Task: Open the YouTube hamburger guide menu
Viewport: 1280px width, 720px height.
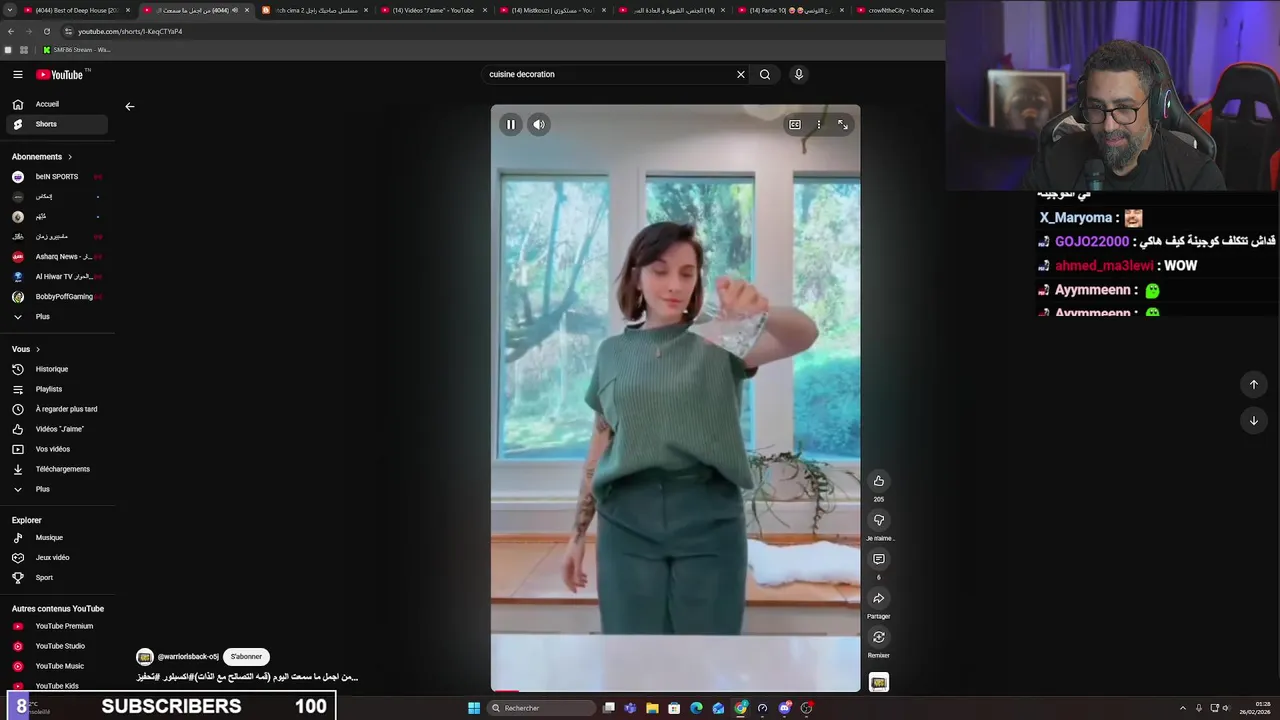Action: point(17,74)
